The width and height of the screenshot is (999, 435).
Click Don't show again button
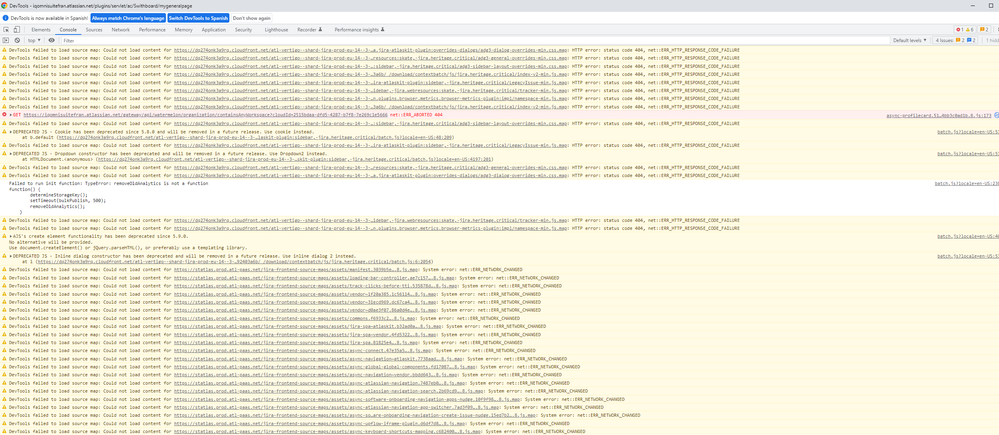click(x=252, y=18)
